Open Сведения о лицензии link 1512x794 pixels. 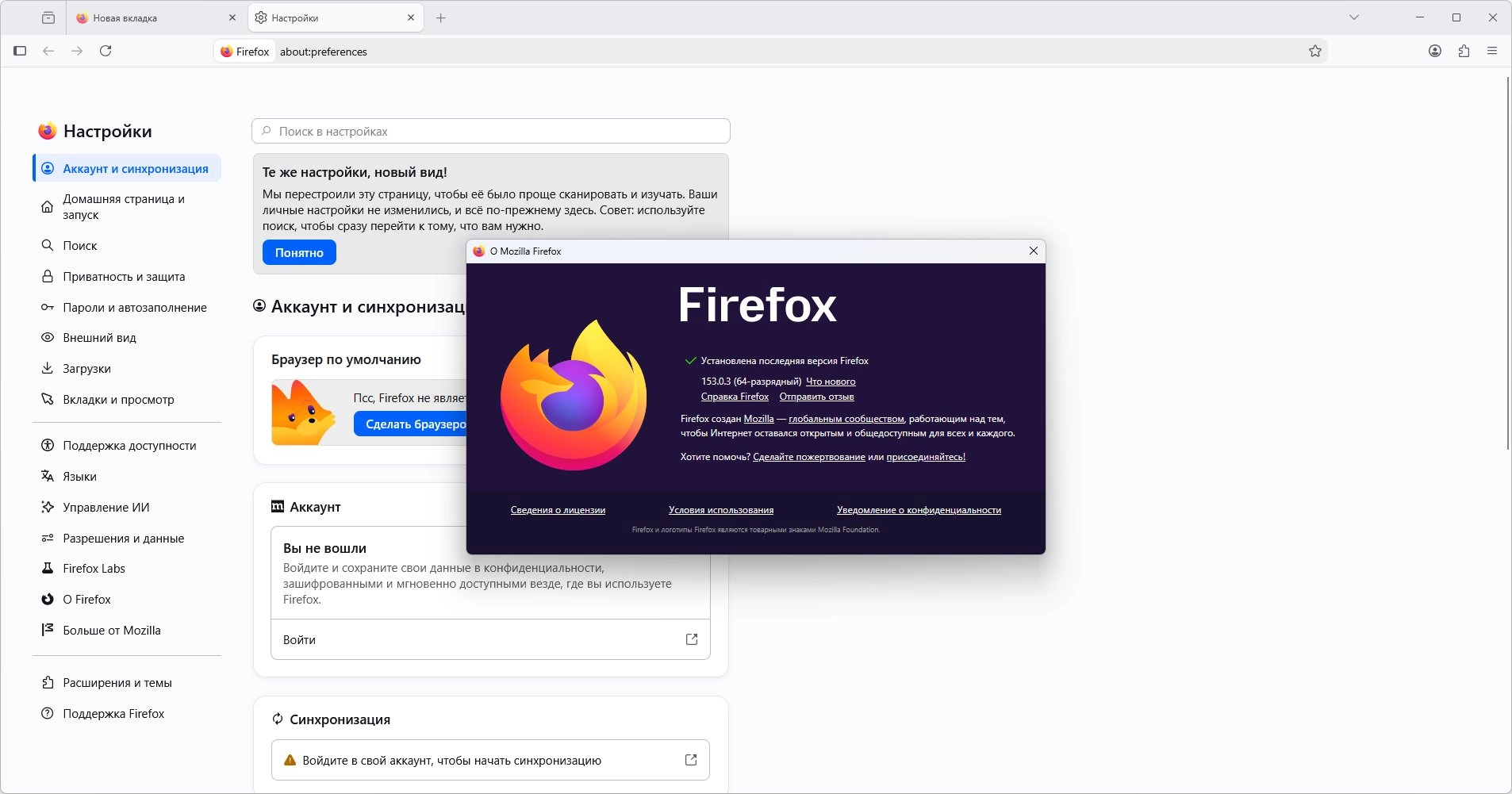(558, 510)
